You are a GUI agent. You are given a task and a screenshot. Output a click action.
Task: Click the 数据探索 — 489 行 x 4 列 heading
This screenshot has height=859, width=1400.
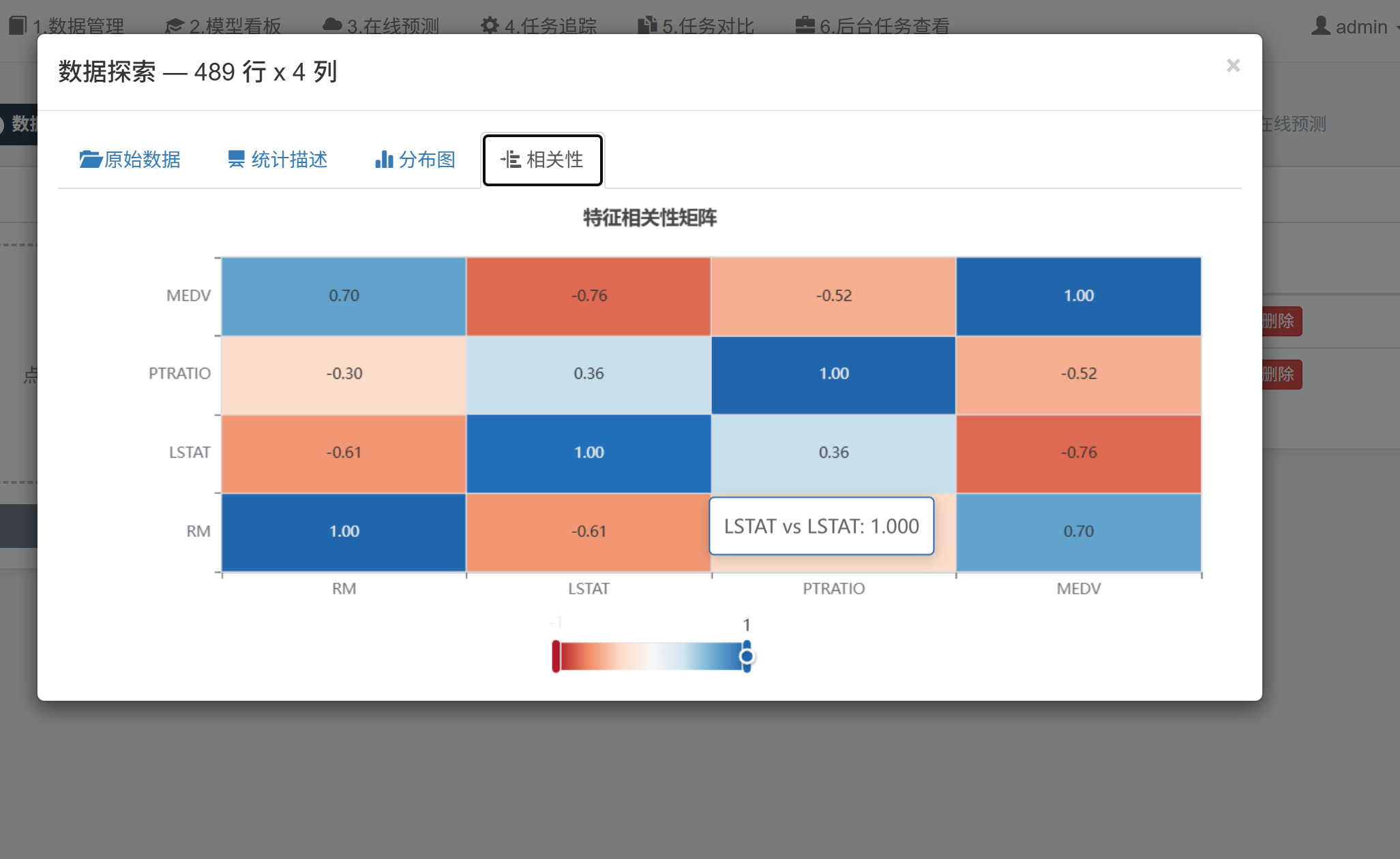click(x=198, y=72)
